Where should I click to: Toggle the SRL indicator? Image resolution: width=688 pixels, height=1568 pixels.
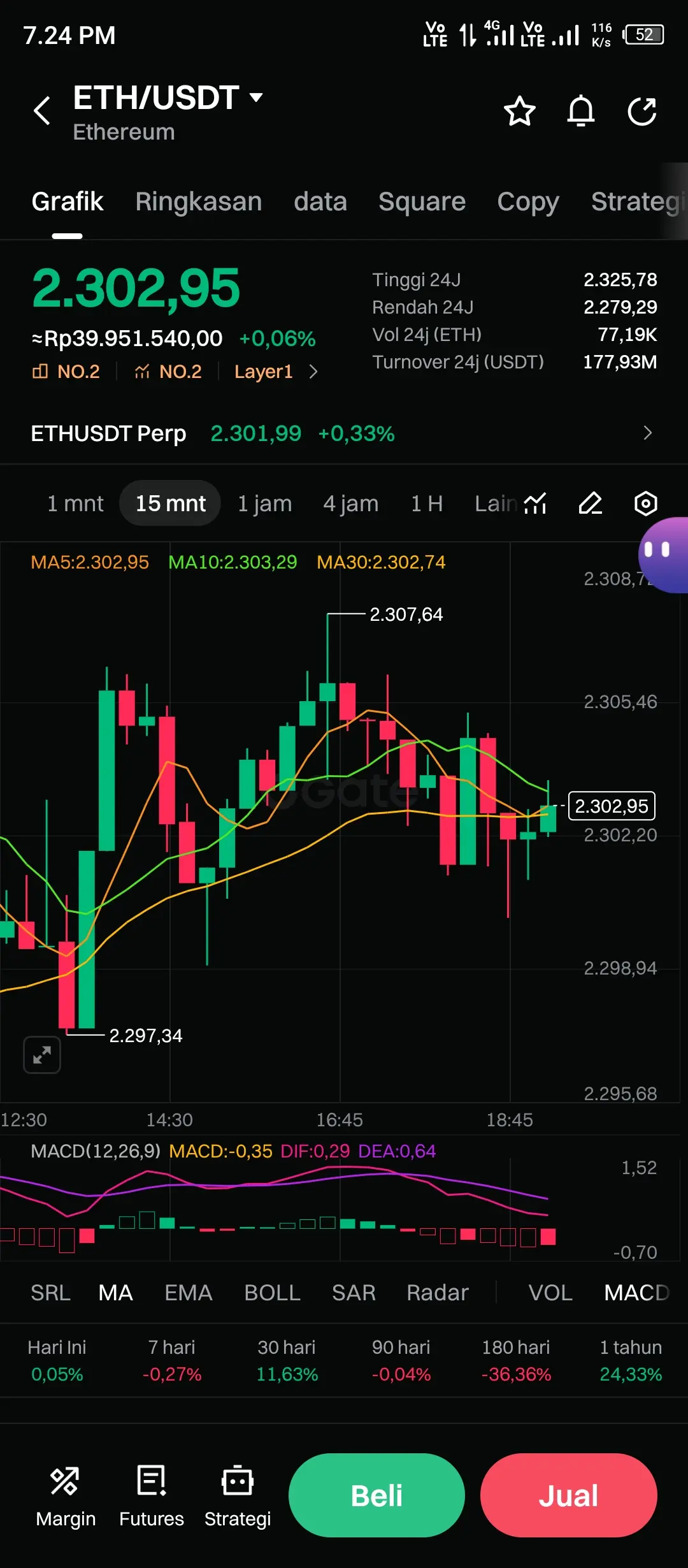51,1293
